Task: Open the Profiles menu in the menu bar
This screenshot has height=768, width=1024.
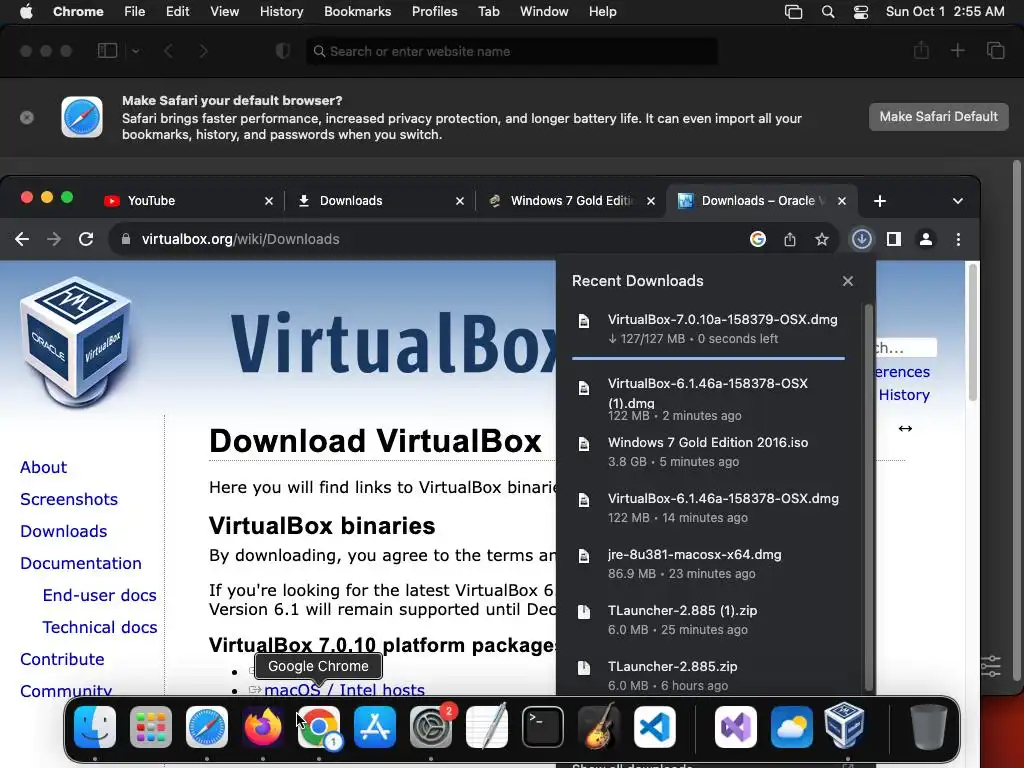Action: pyautogui.click(x=434, y=12)
